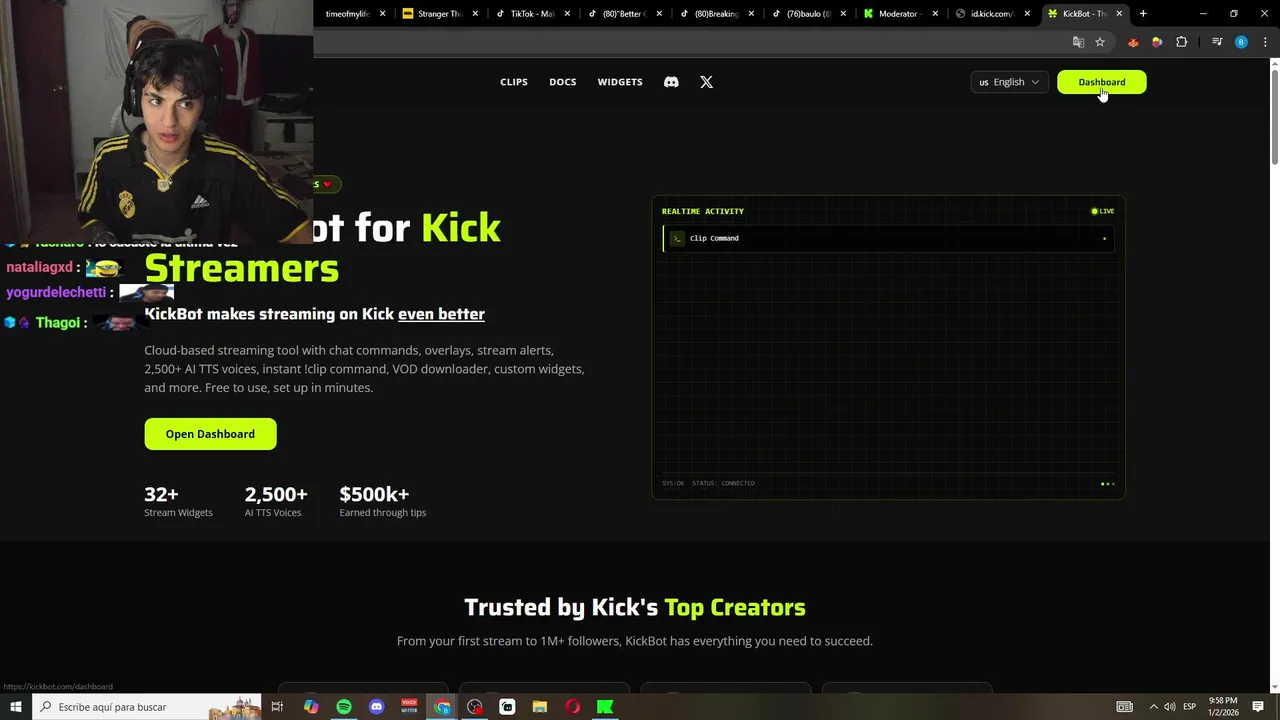Open the Voicemeeter icon in the taskbar
Viewport: 1280px width, 720px height.
(x=409, y=707)
